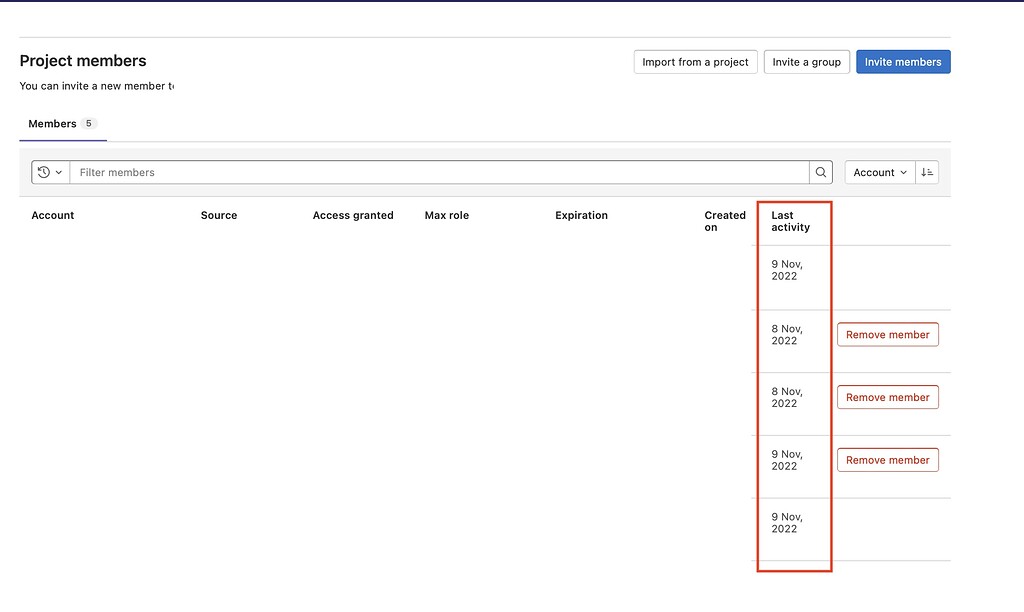Sort by the Last activity column
Image resolution: width=1024 pixels, height=612 pixels.
coord(791,221)
